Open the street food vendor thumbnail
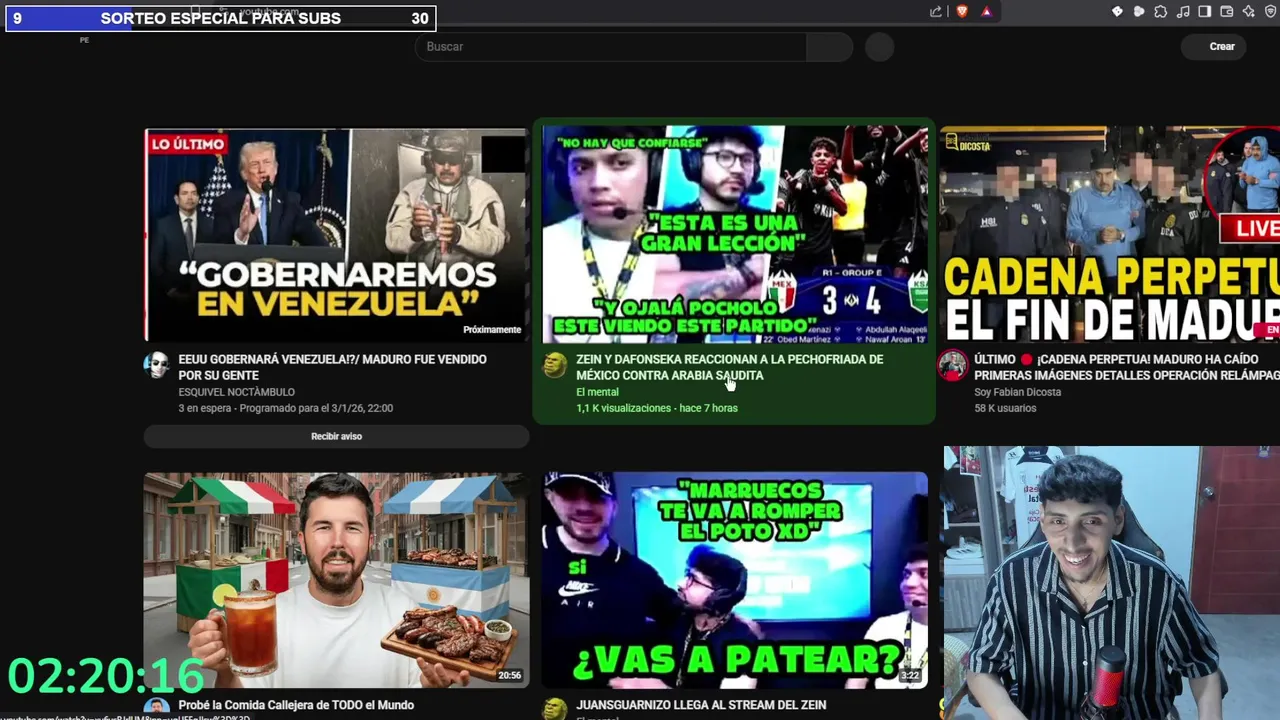 pos(336,580)
